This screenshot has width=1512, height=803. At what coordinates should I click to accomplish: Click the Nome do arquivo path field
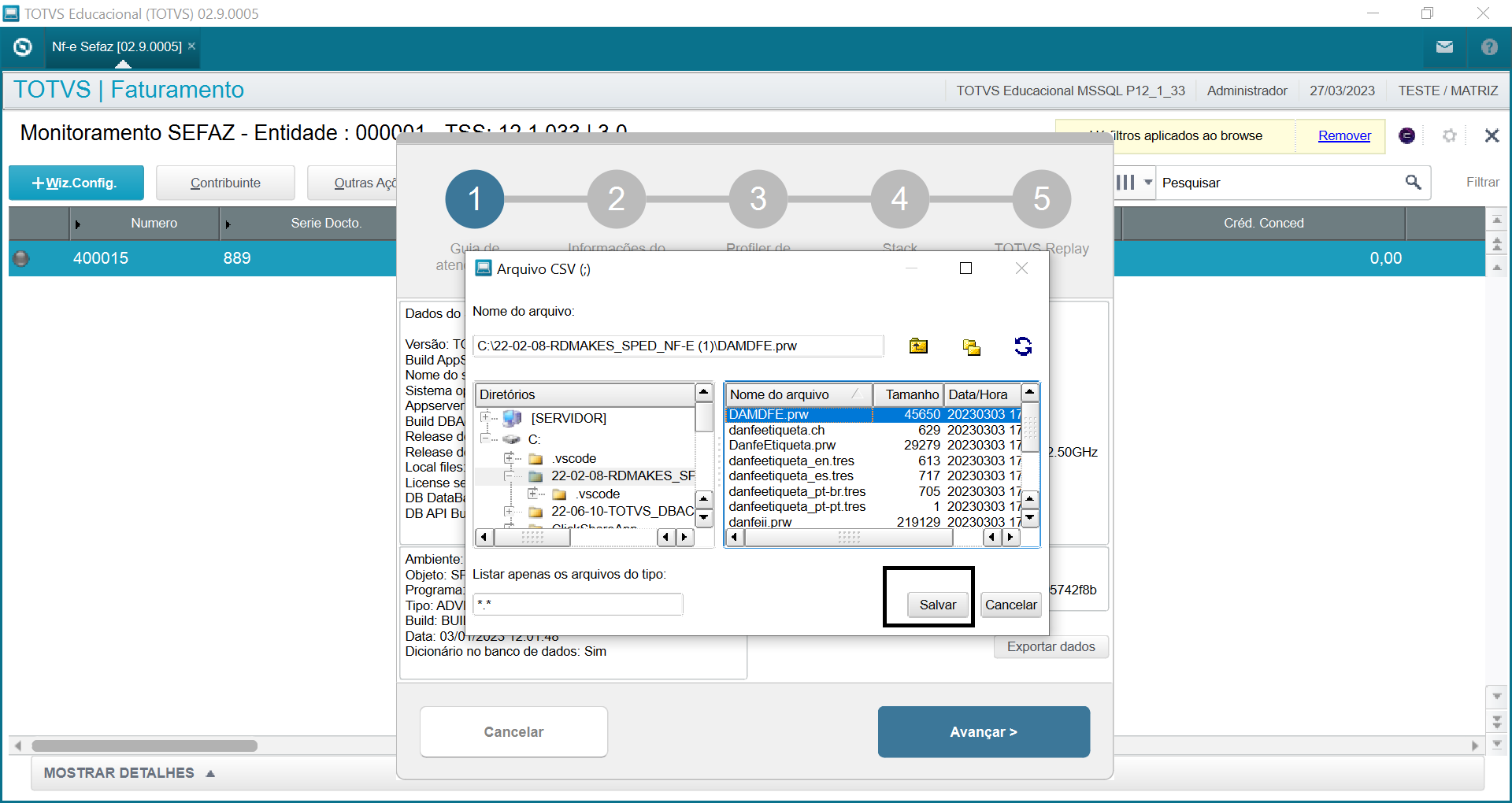pos(678,346)
